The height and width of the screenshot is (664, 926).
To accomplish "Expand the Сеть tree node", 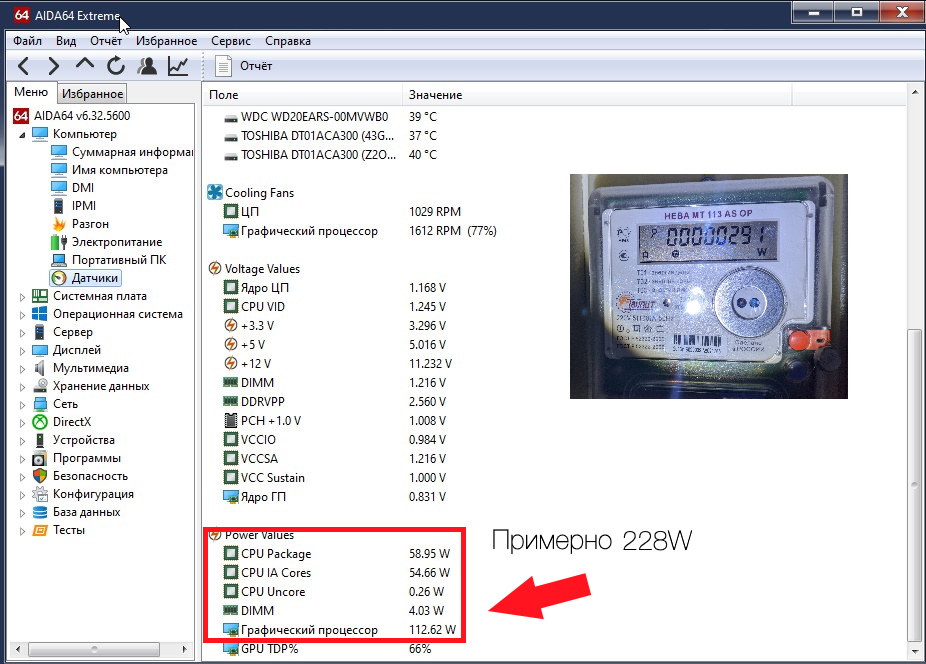I will pos(22,405).
